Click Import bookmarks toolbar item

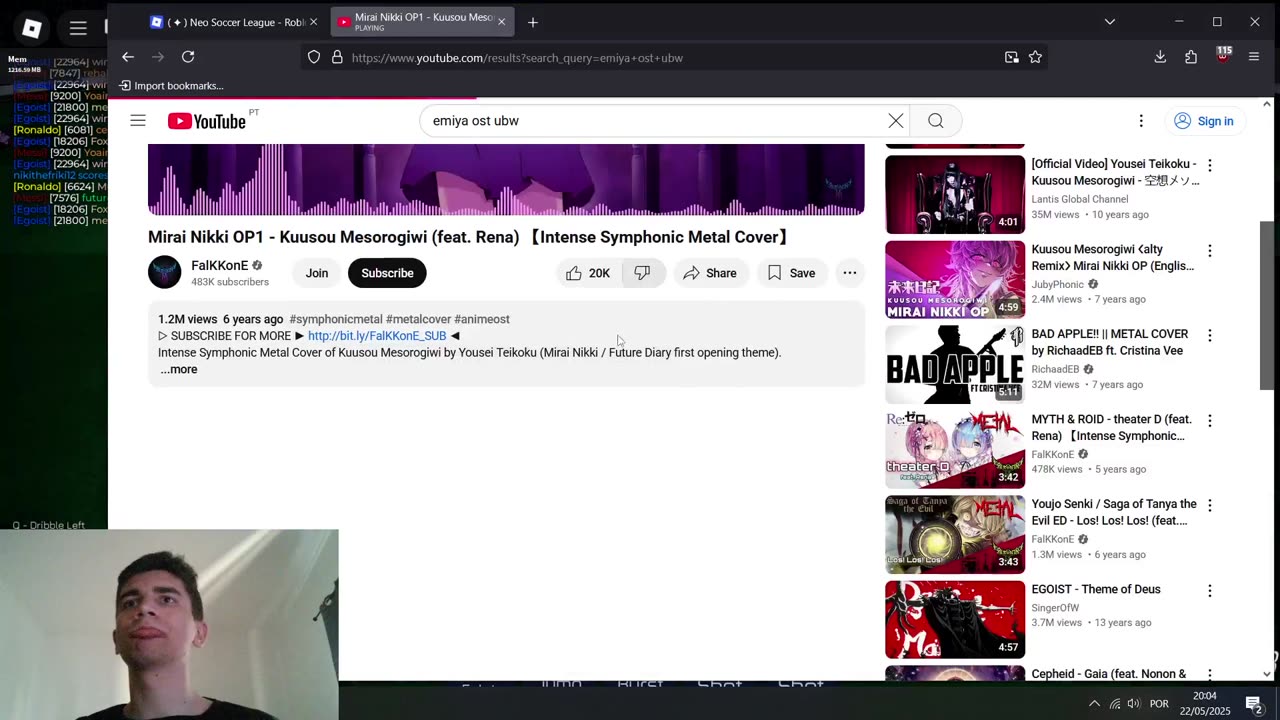pos(171,86)
